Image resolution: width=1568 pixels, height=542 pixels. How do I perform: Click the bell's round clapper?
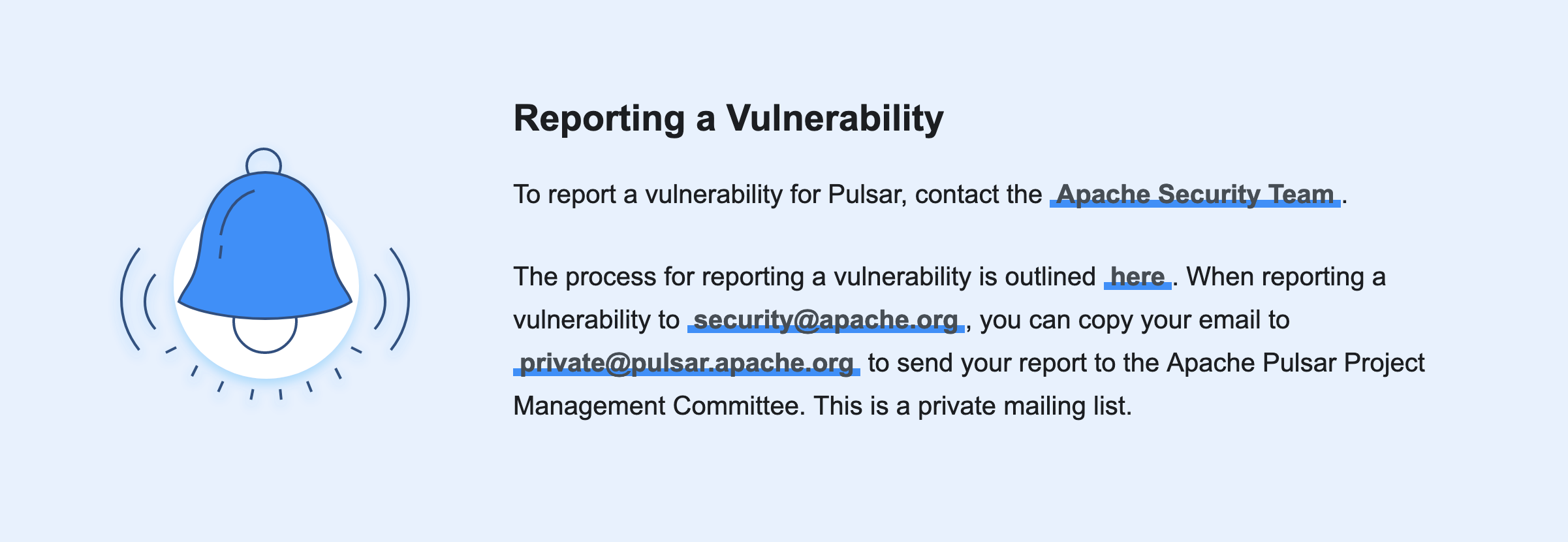coord(265,335)
